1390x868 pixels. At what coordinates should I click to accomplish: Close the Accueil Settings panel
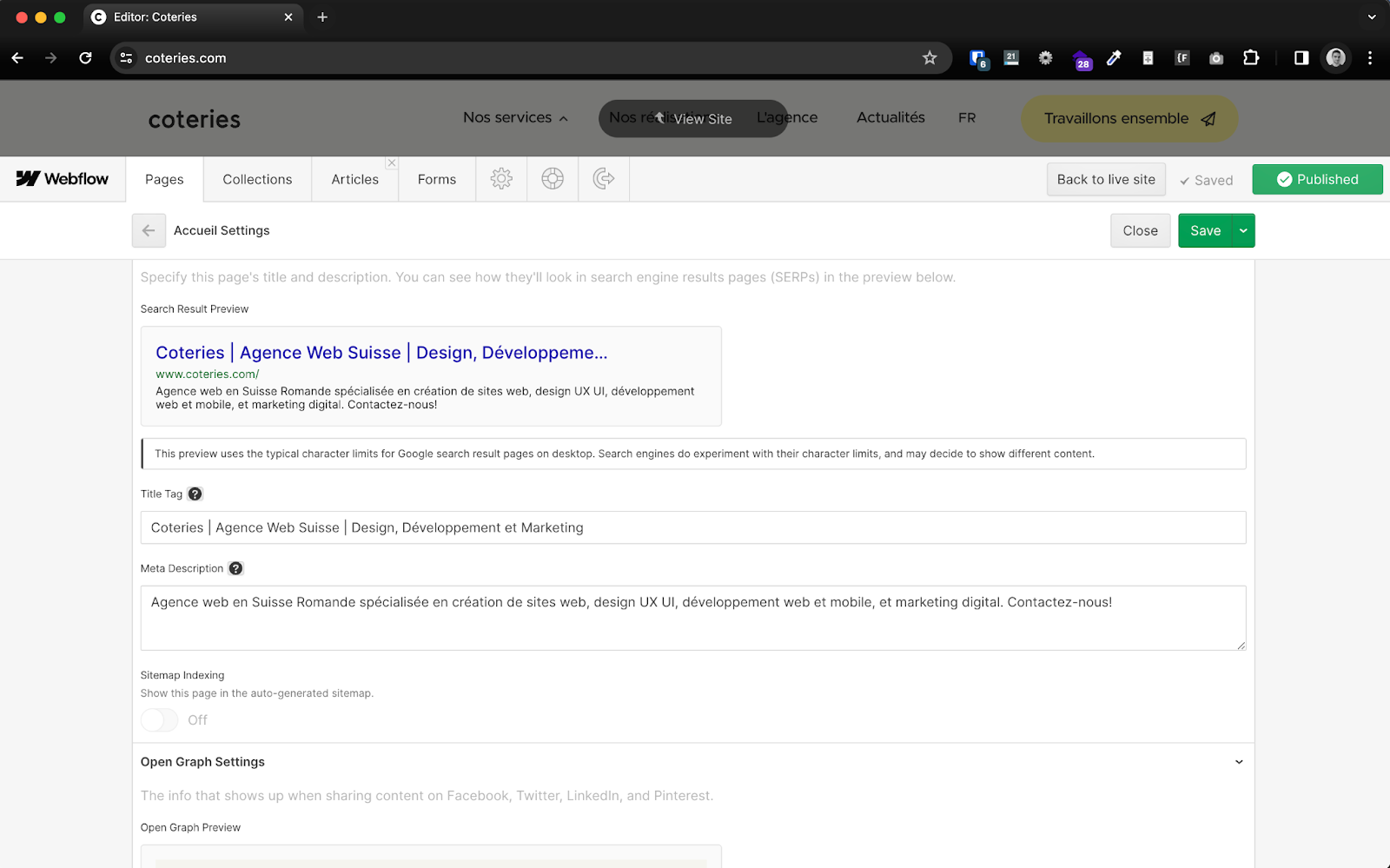1140,230
